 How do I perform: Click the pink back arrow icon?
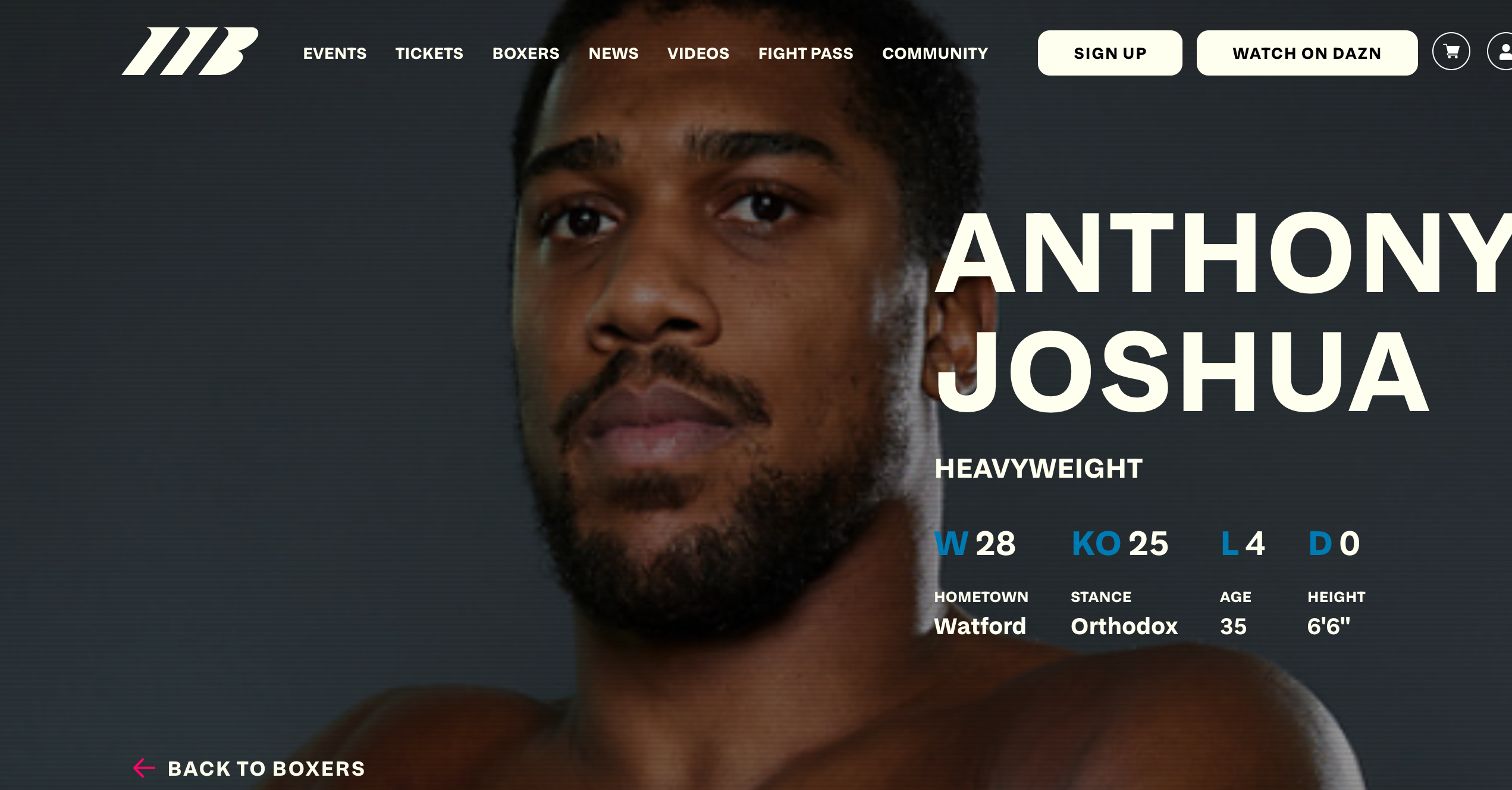tap(144, 768)
